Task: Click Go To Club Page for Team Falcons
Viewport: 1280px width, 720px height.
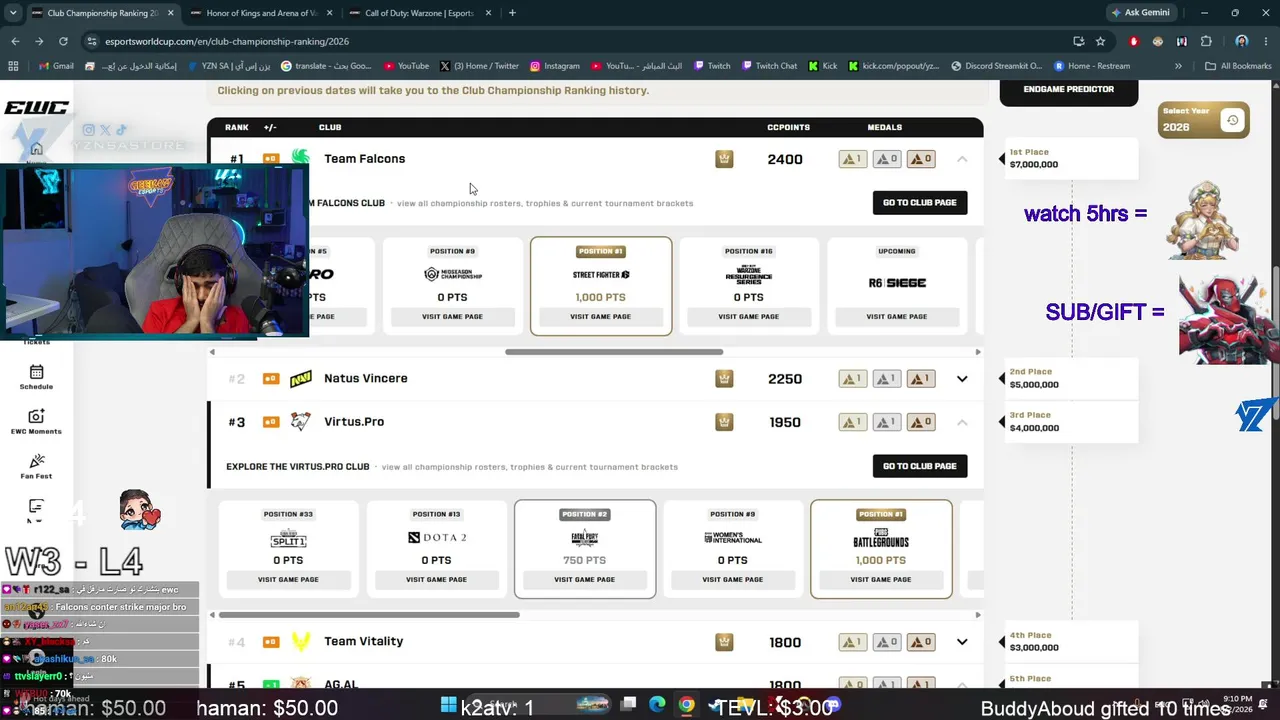Action: [920, 203]
